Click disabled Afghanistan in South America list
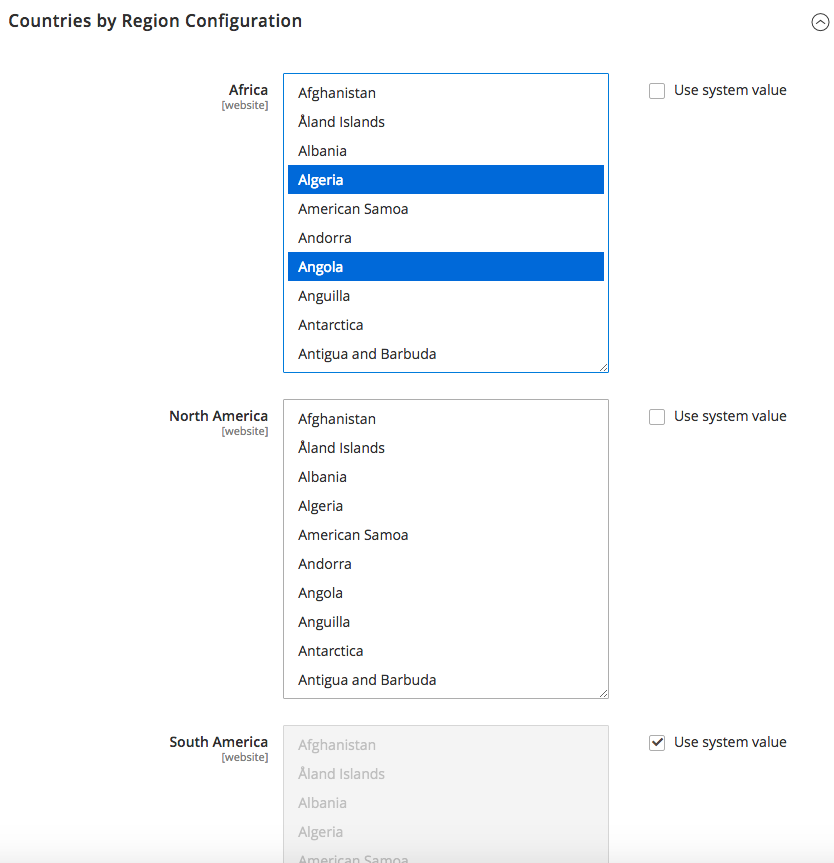Viewport: 834px width, 863px height. pos(445,745)
